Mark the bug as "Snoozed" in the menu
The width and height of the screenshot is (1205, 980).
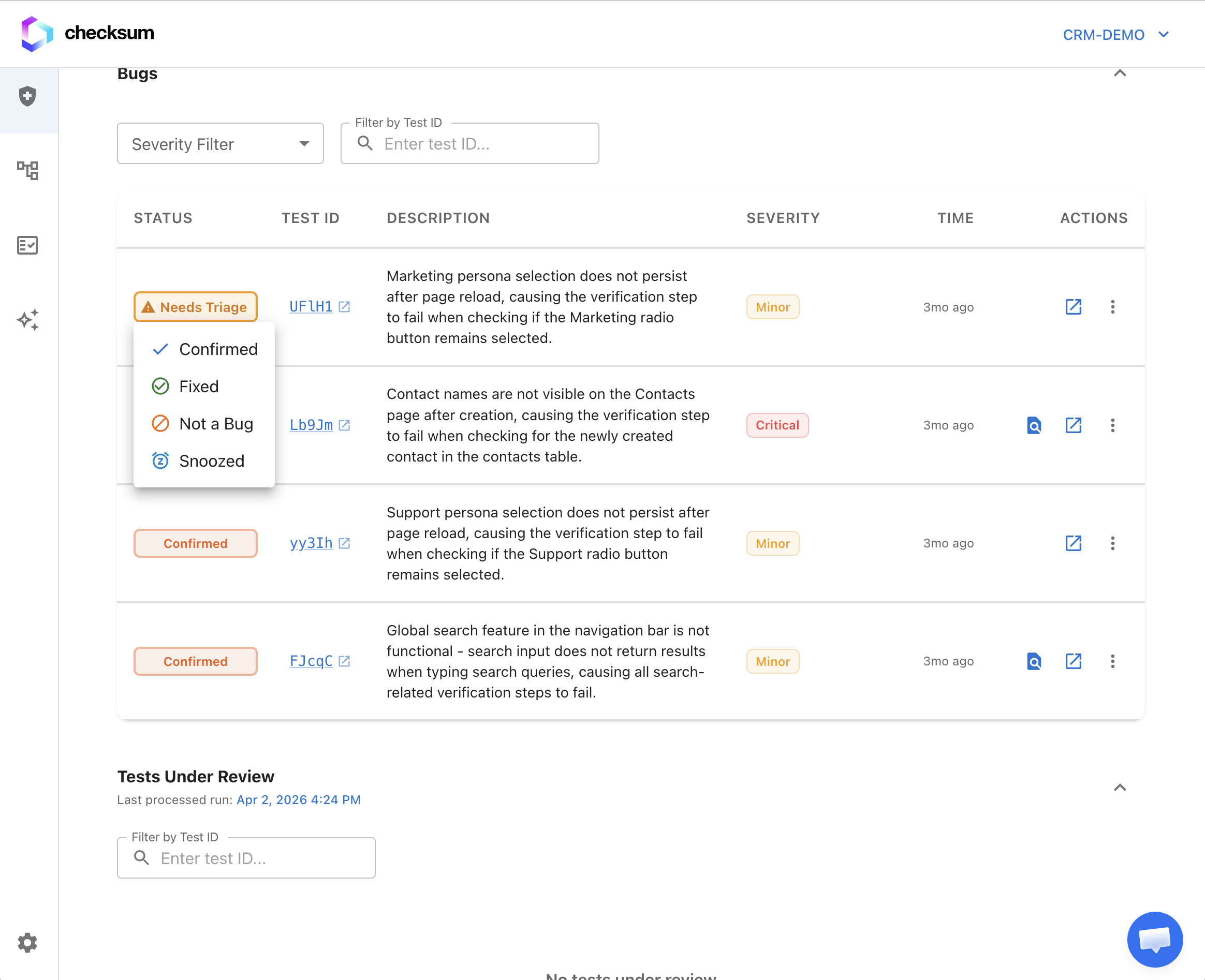tap(212, 461)
